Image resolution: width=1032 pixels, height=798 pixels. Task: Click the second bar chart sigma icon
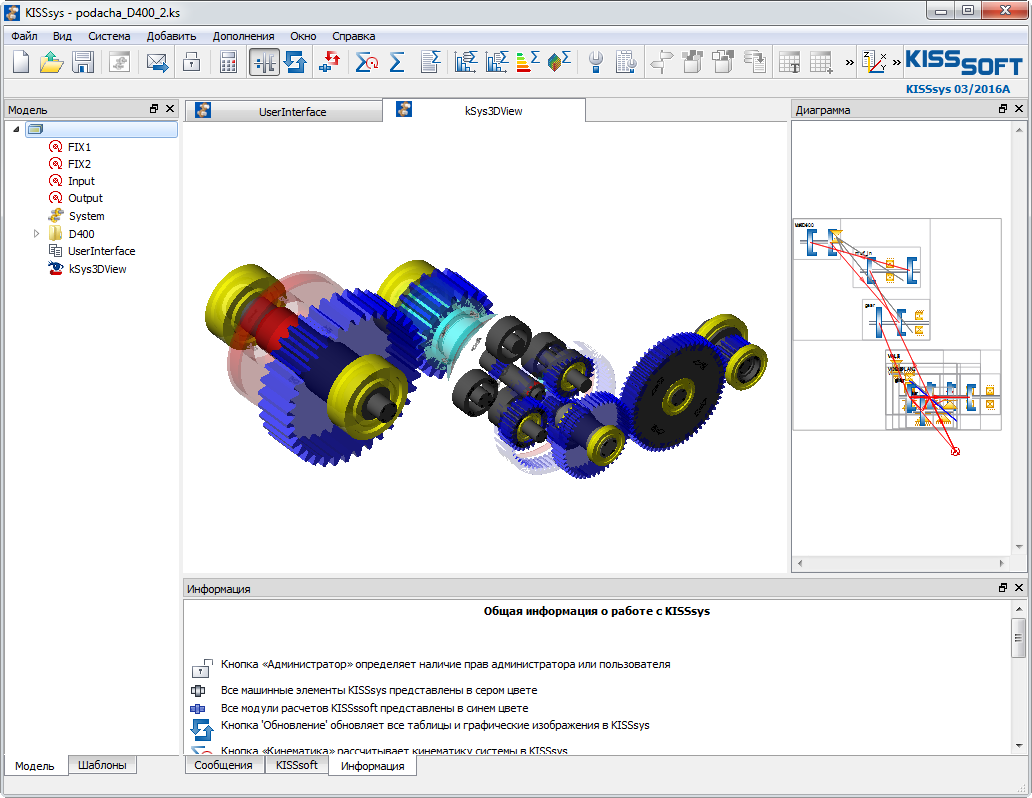point(497,63)
